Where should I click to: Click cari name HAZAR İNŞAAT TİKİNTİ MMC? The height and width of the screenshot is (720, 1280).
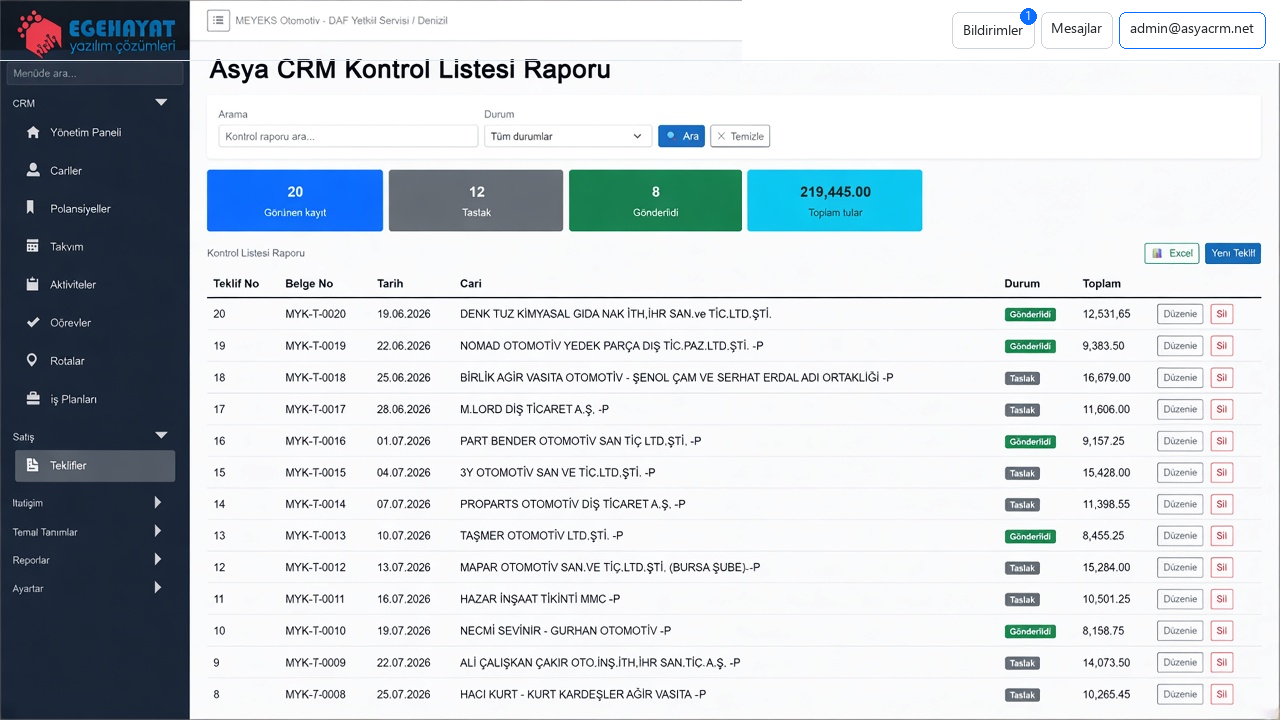pyautogui.click(x=540, y=599)
